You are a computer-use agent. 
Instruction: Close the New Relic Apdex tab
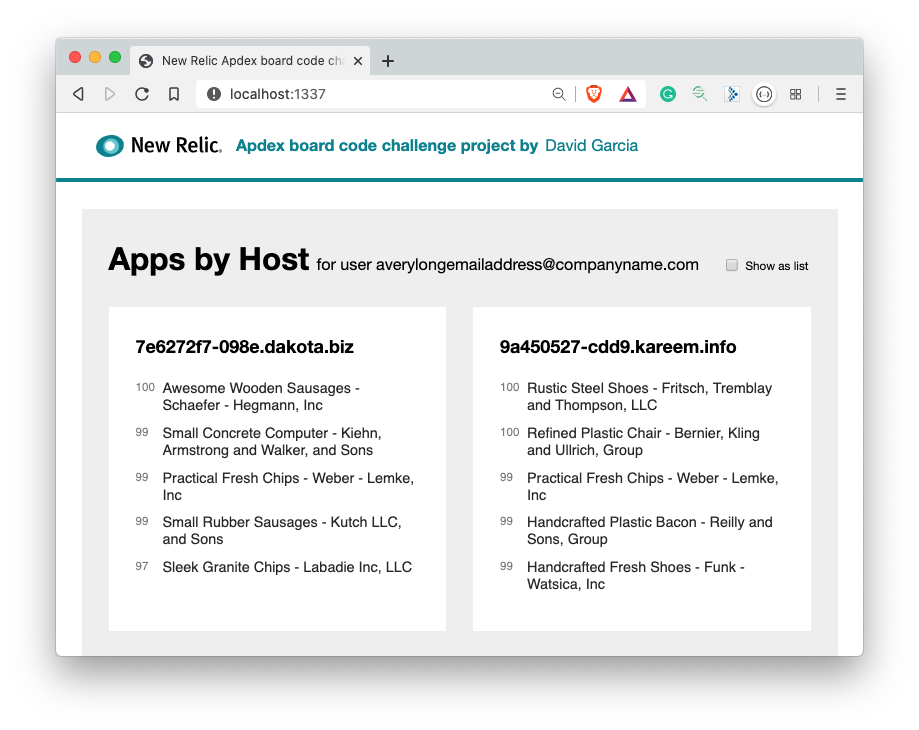pos(358,61)
